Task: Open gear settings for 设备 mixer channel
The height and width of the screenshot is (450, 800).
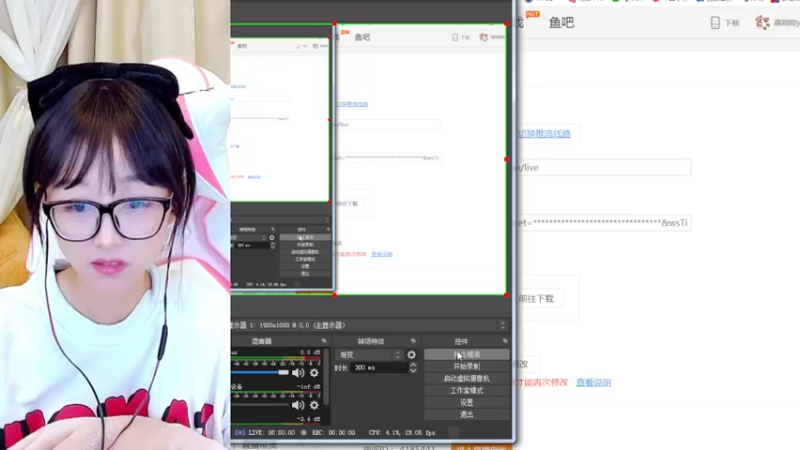Action: pos(314,405)
